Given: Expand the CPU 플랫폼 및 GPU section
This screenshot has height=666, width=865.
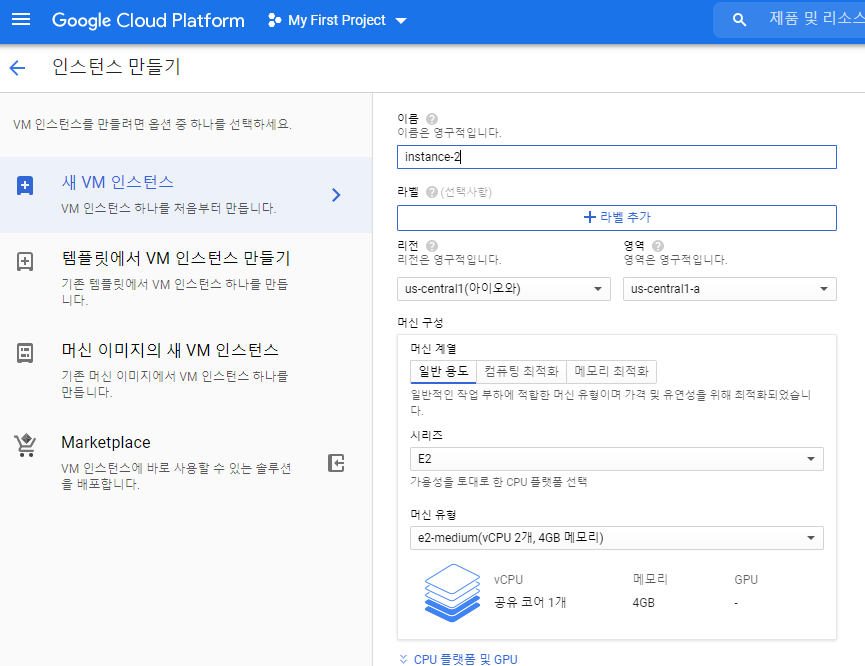Looking at the screenshot, I should pyautogui.click(x=458, y=659).
